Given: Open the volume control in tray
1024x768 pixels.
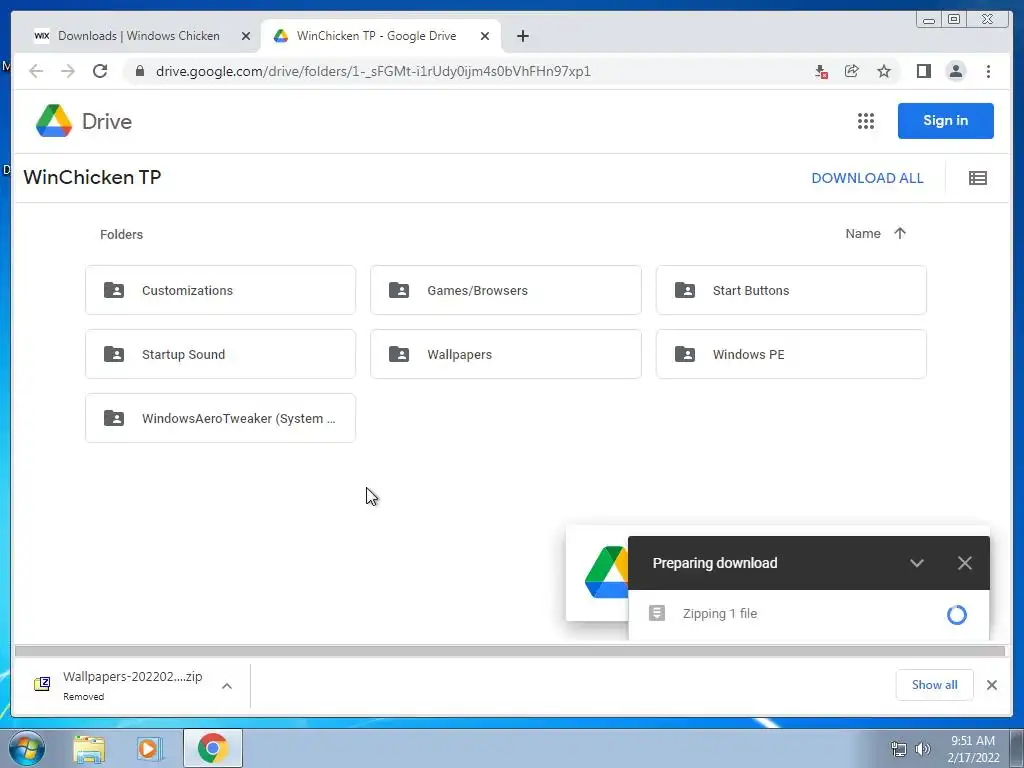Looking at the screenshot, I should click(923, 749).
